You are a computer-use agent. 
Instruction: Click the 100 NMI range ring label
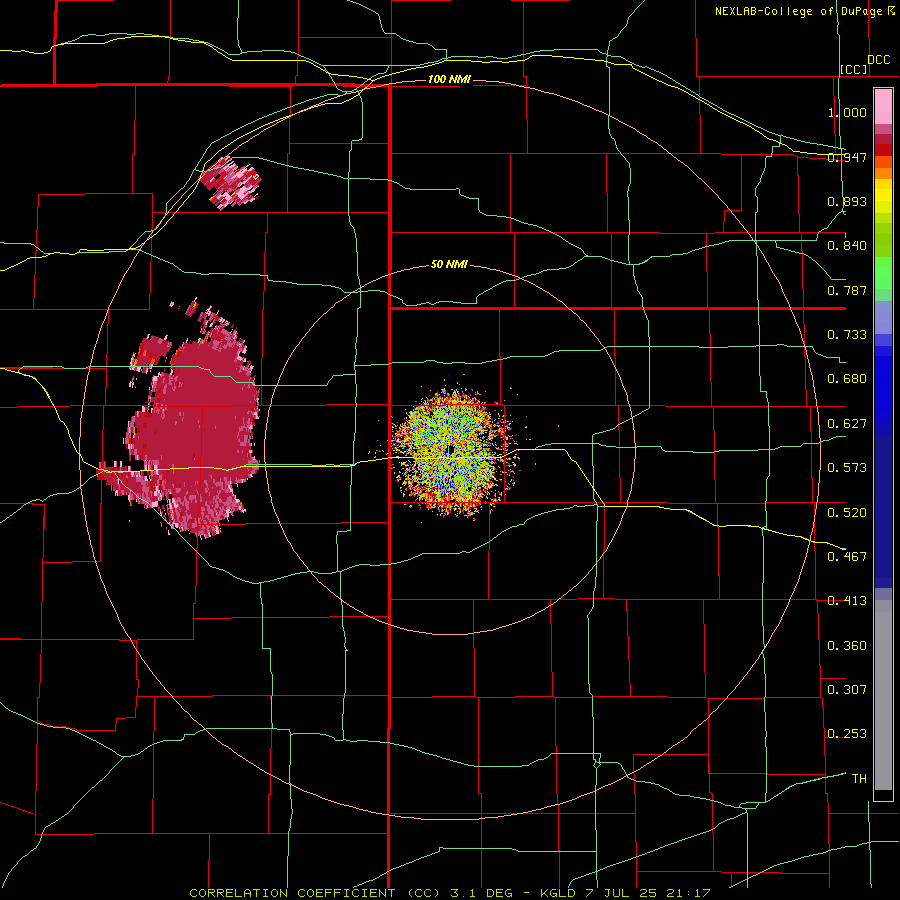(449, 79)
